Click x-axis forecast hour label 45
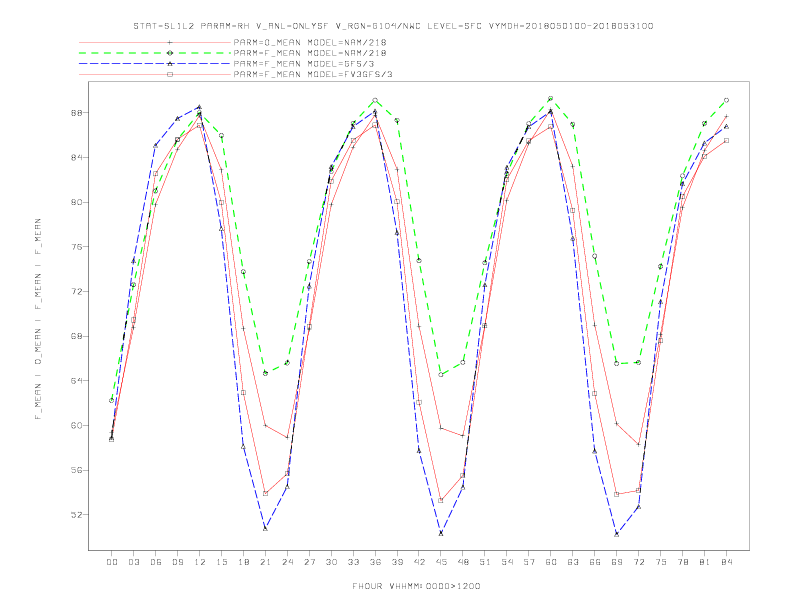Screen dimensions: 792x612 coord(441,562)
